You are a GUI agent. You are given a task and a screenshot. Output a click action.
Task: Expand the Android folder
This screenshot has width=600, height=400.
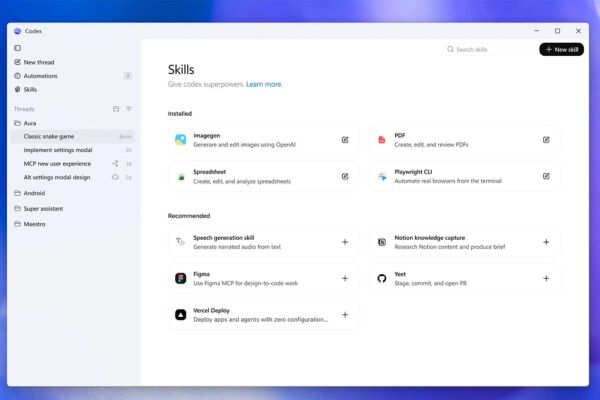(x=36, y=193)
